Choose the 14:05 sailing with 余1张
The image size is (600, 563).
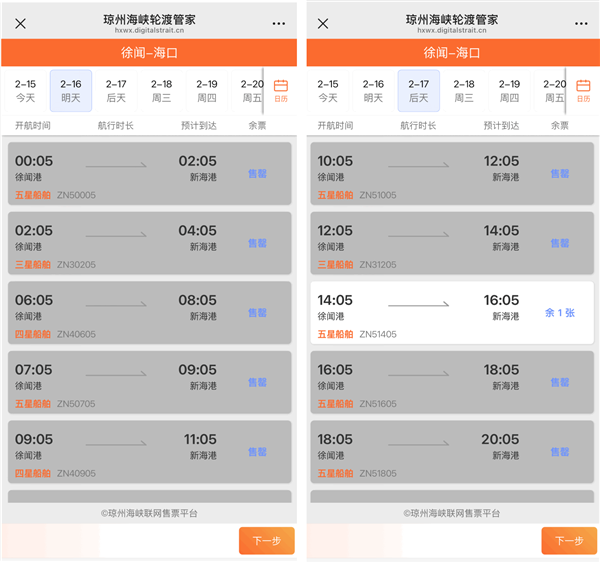click(x=450, y=313)
